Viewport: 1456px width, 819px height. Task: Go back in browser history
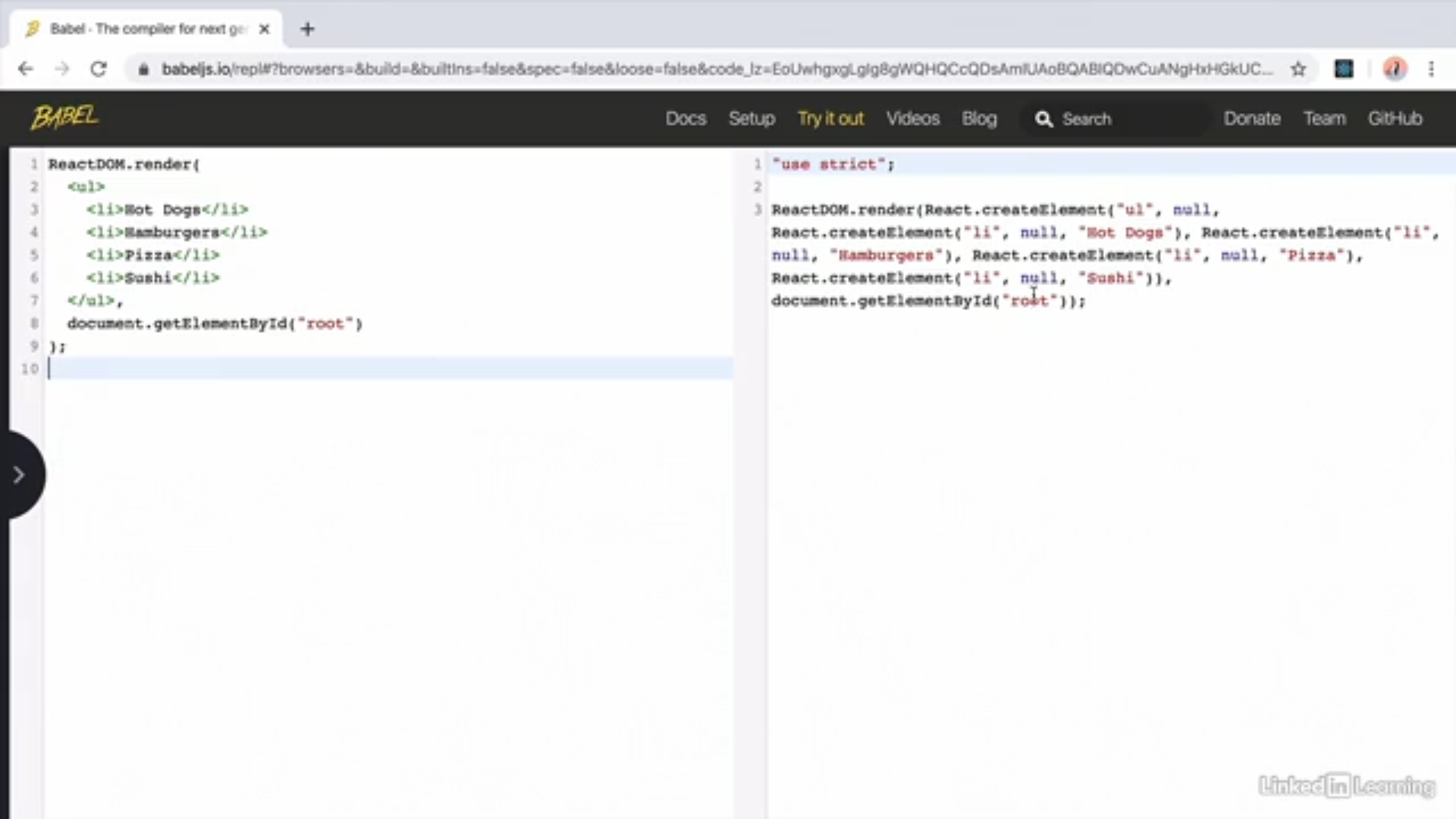26,69
